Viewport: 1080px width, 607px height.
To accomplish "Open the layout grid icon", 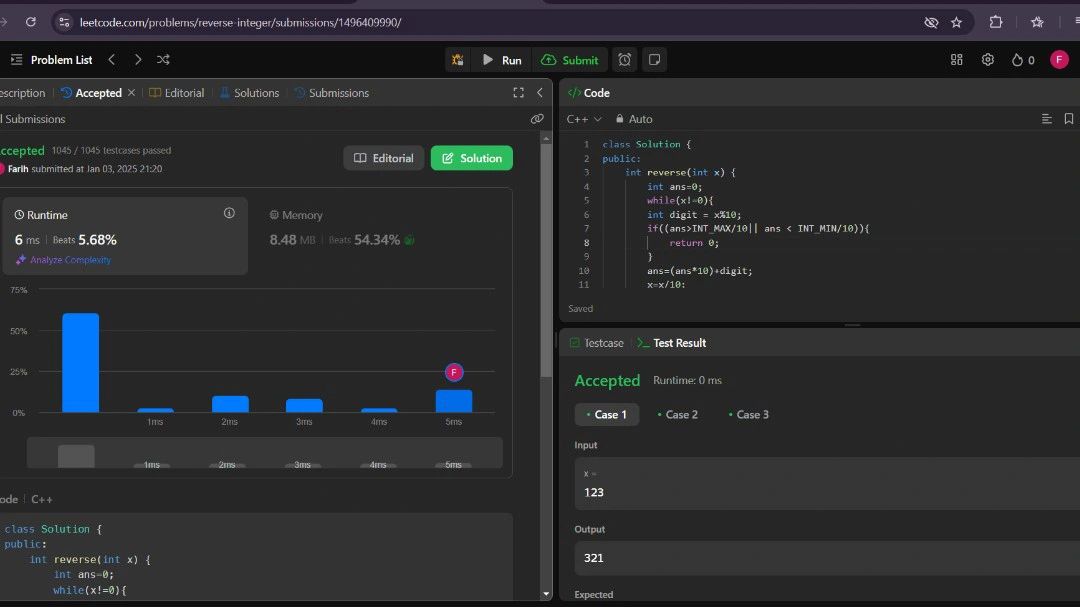I will tap(957, 60).
